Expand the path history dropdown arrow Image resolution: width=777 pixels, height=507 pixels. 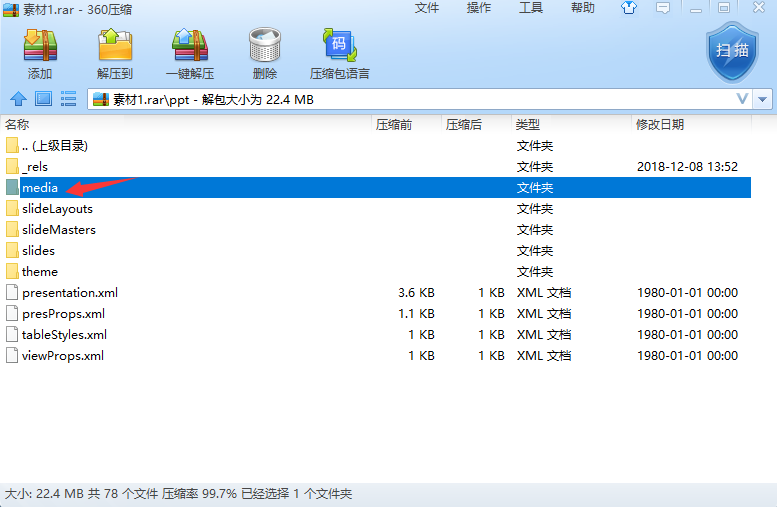pyautogui.click(x=762, y=100)
